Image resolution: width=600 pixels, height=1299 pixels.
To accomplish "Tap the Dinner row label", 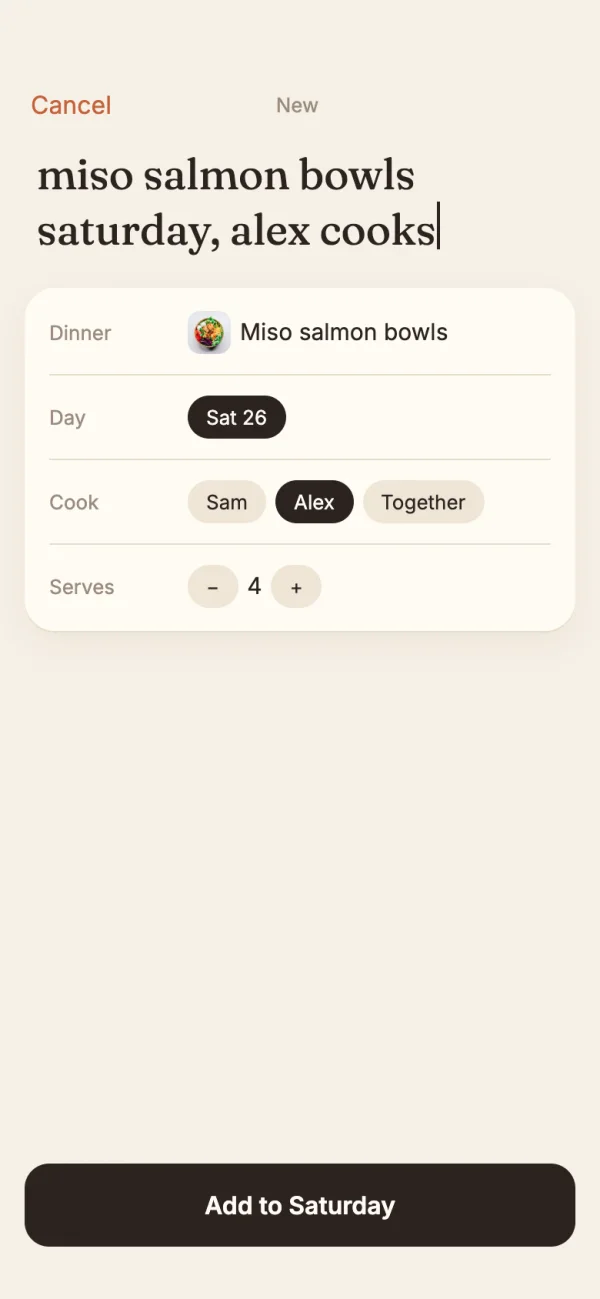I will (80, 333).
